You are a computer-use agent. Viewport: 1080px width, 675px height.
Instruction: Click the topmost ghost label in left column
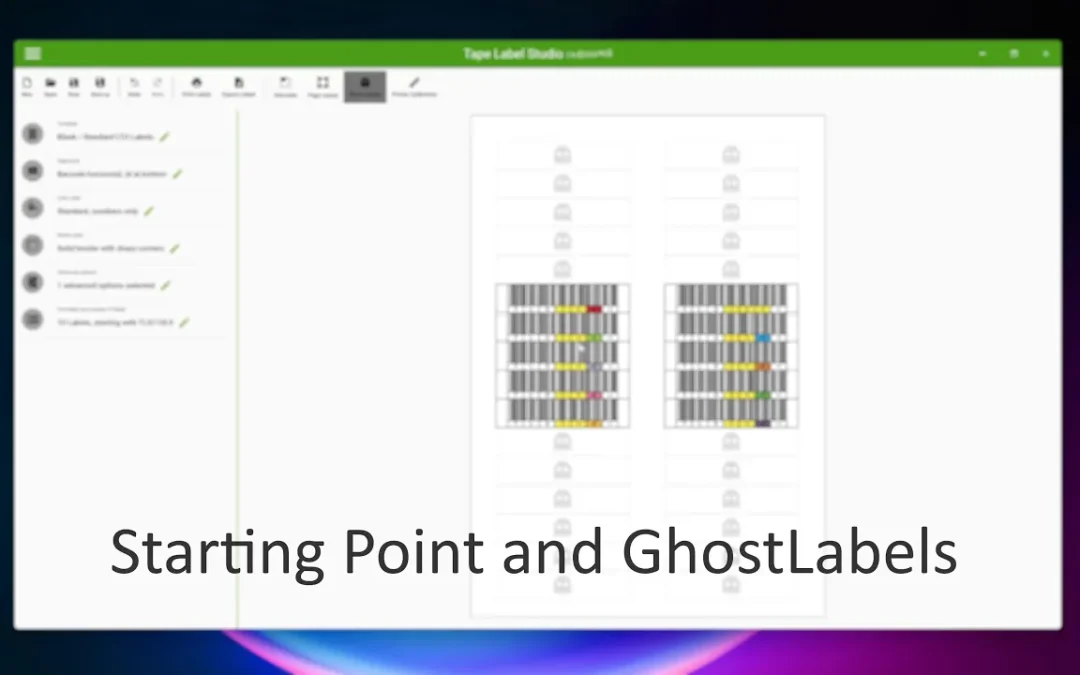[563, 156]
